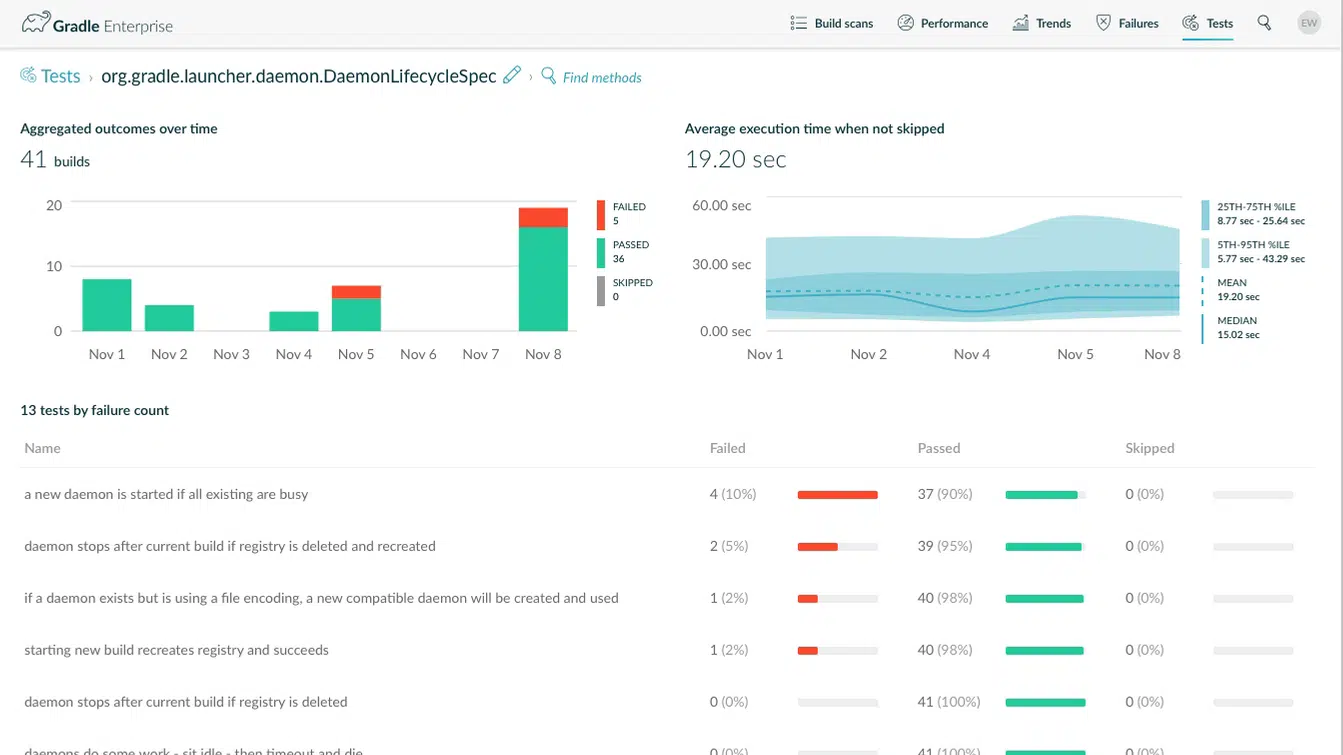Screen dimensions: 1343x755
Task: Open the EW user avatar menu
Action: point(1308,23)
